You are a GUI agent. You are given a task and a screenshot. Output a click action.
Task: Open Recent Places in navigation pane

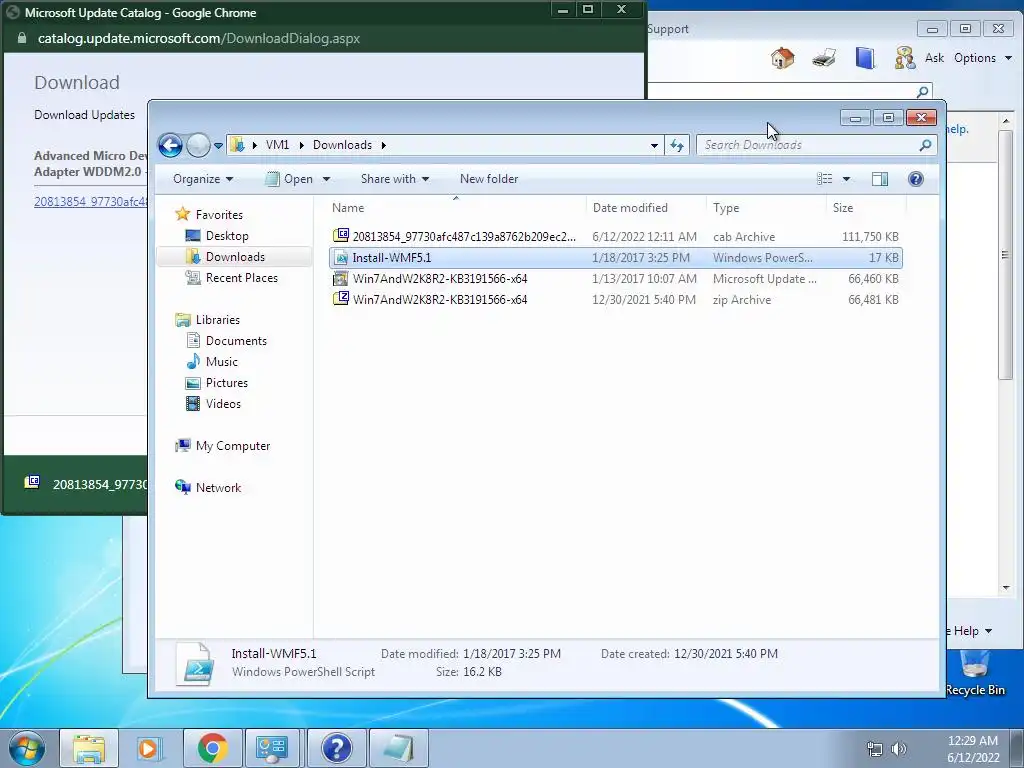242,278
